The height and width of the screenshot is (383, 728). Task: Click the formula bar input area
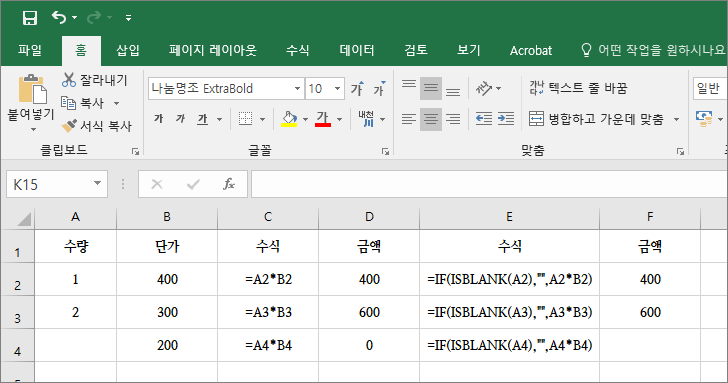point(489,184)
